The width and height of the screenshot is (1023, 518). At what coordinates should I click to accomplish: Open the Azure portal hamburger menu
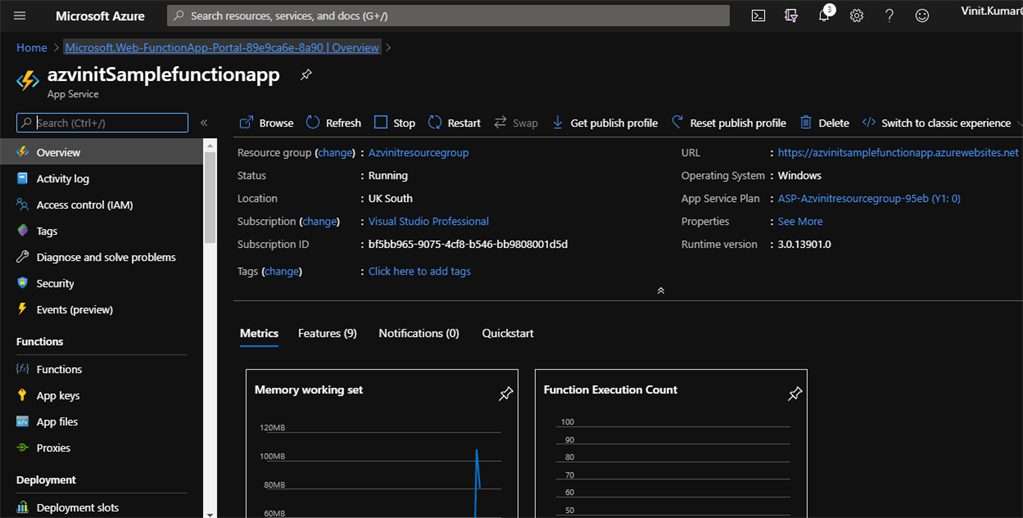(20, 16)
